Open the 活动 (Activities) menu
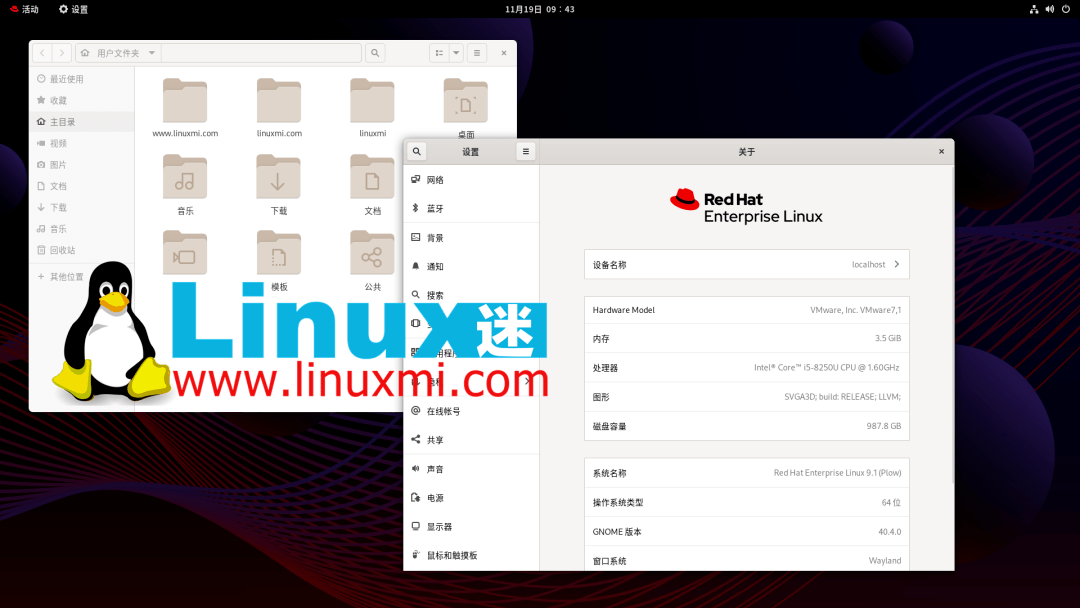Viewport: 1080px width, 608px height. click(22, 9)
